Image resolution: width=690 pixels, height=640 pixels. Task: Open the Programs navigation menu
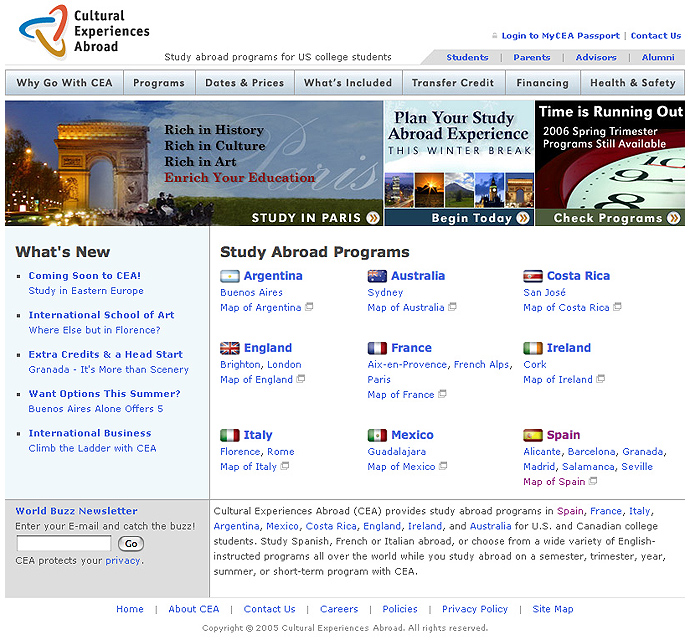point(158,83)
